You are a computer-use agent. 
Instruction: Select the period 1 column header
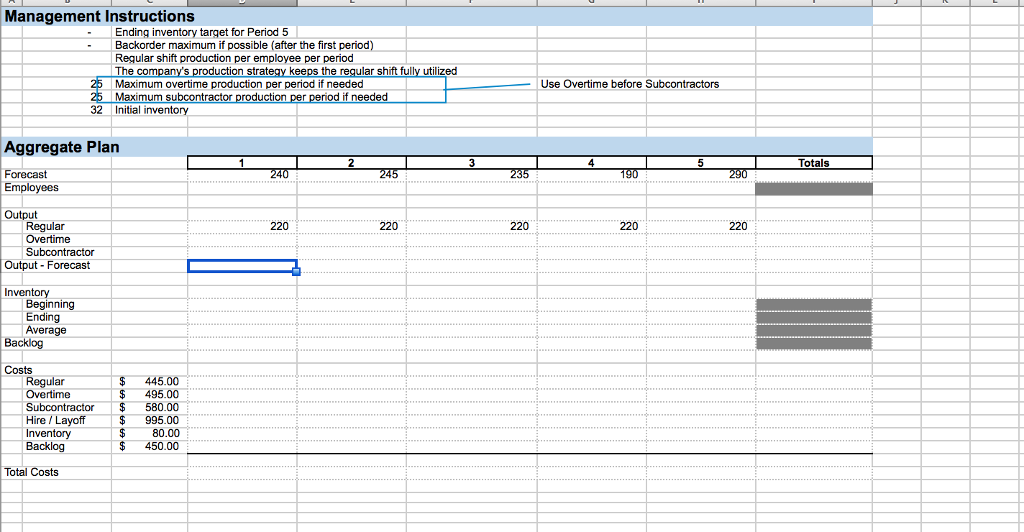pos(242,163)
